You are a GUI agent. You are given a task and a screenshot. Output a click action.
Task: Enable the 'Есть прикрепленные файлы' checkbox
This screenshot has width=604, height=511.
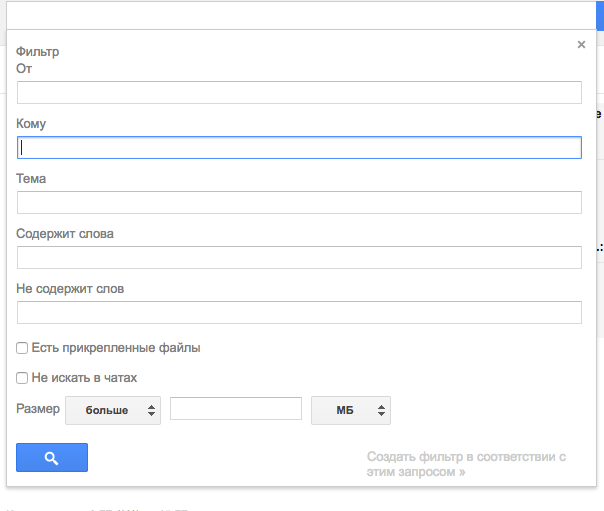tap(22, 348)
